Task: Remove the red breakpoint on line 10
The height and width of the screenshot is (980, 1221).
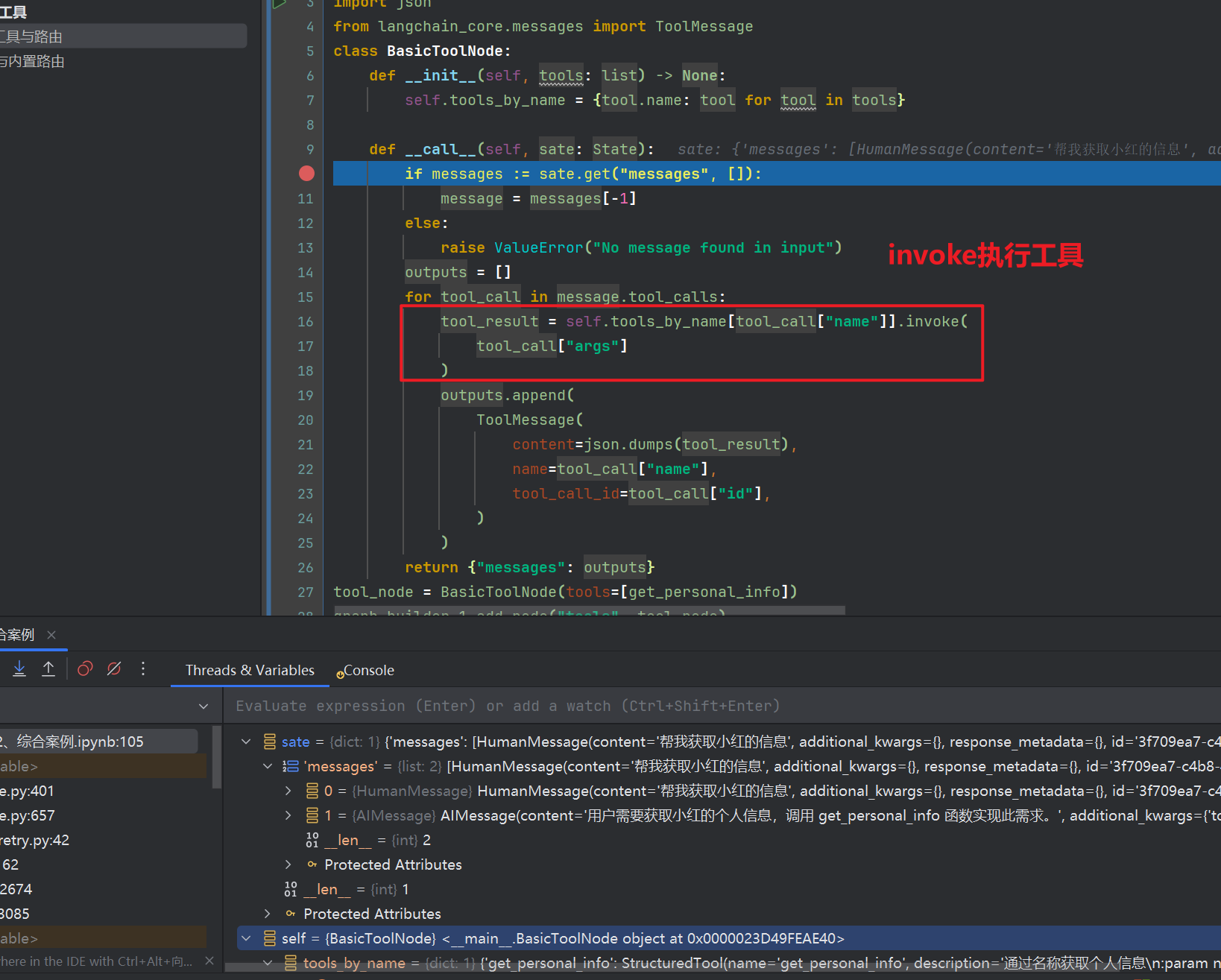Action: (306, 174)
